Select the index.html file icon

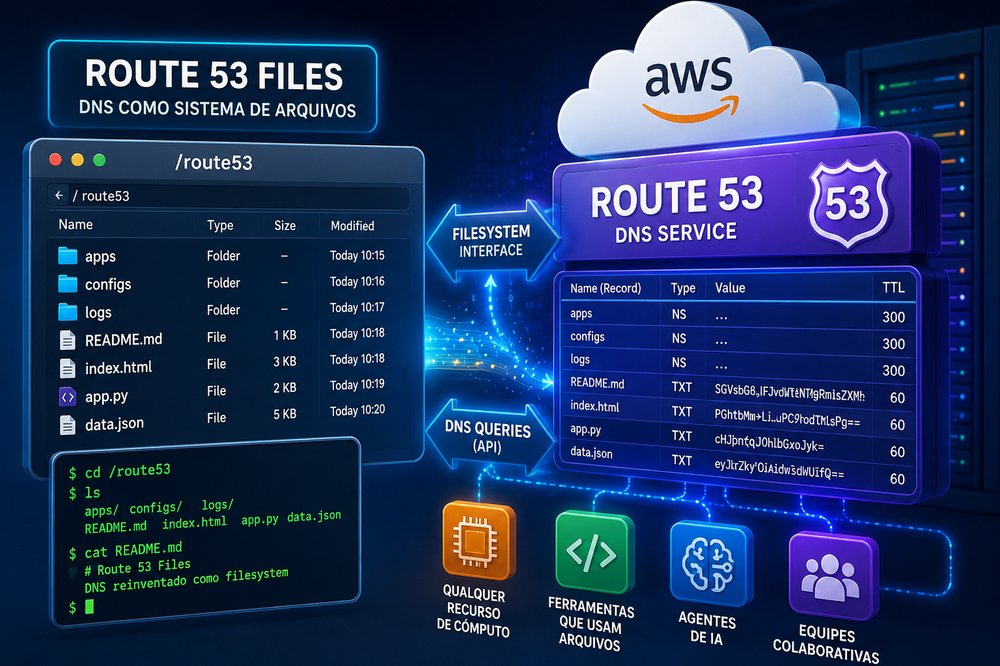[x=68, y=368]
